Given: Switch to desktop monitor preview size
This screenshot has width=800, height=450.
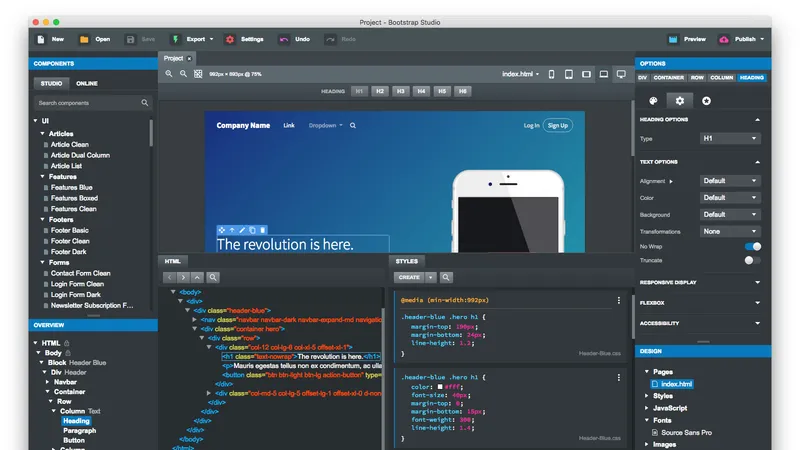Looking at the screenshot, I should [621, 74].
